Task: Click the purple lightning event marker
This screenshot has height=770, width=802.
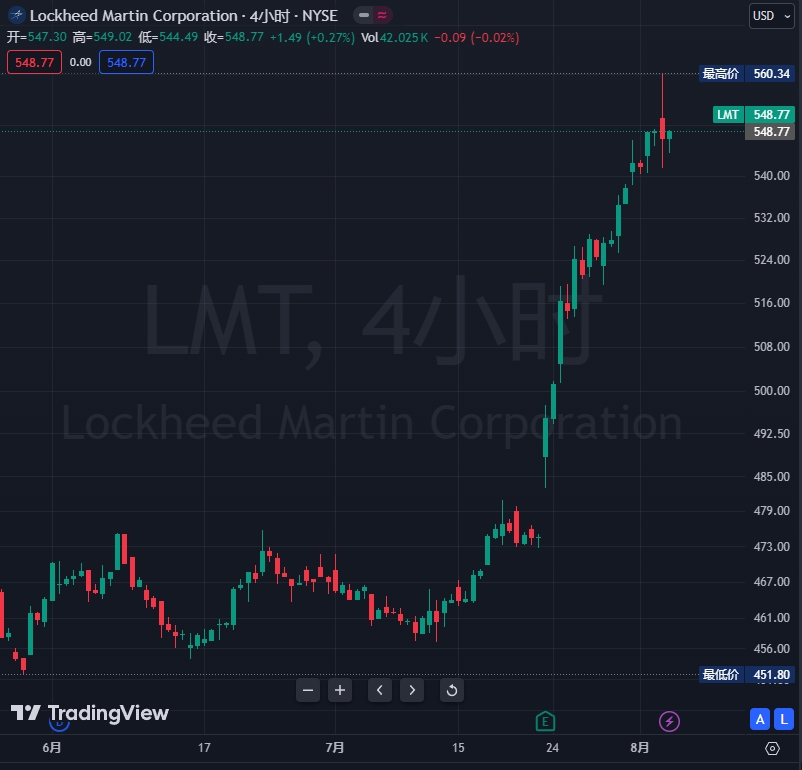Action: coord(669,721)
